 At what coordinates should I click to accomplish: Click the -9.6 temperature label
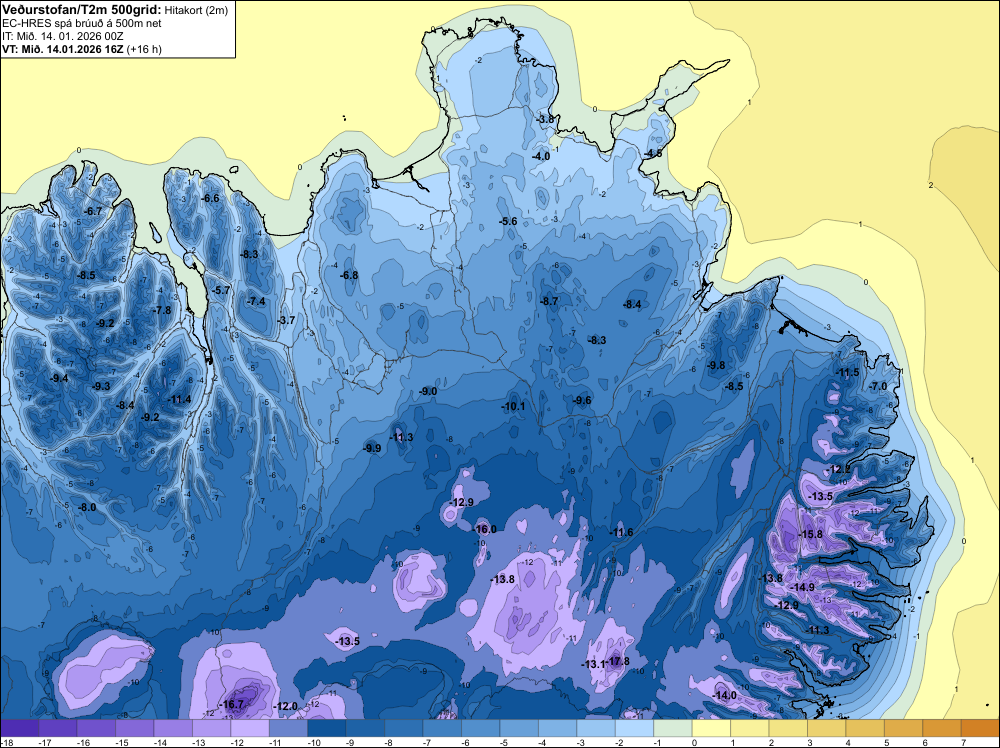coord(582,400)
